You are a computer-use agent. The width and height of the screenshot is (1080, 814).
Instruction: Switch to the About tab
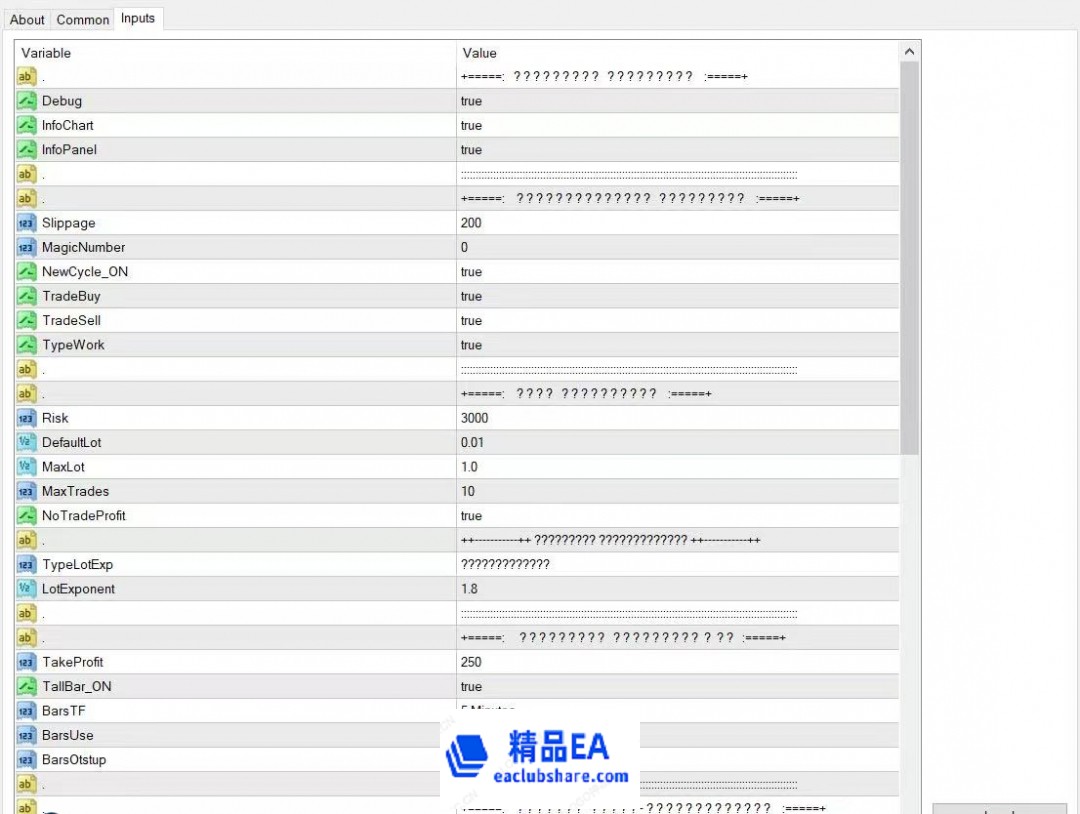click(27, 20)
